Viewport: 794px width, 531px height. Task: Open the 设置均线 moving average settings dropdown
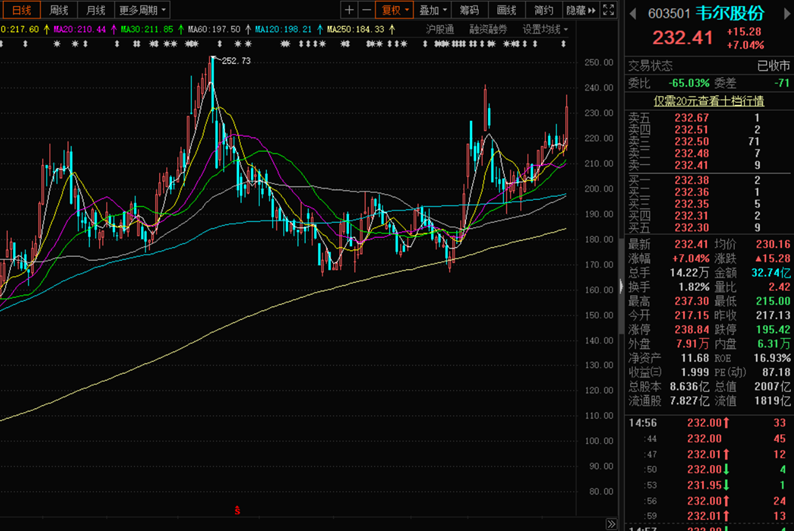click(545, 29)
